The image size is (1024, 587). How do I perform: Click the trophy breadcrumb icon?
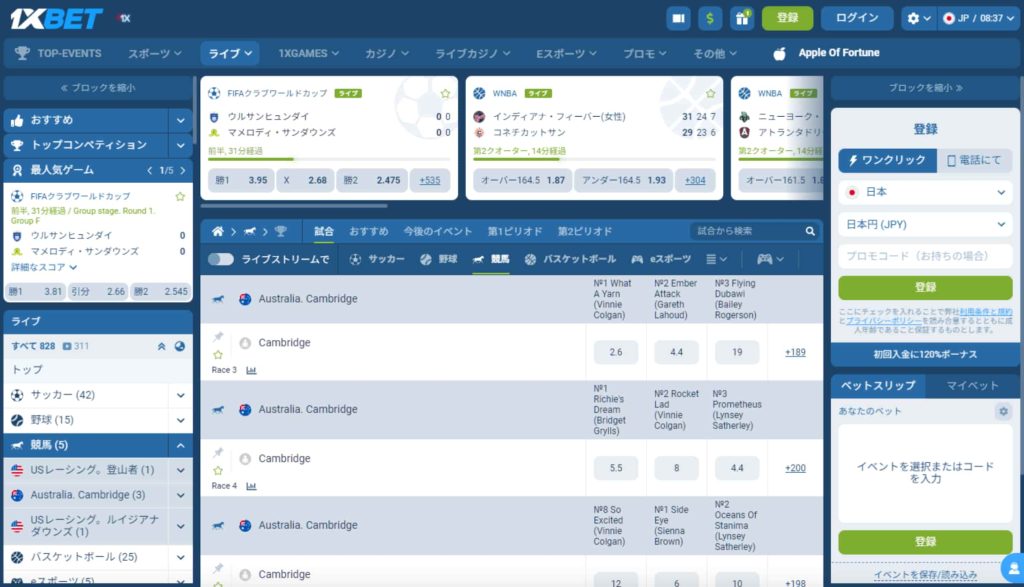coord(281,231)
